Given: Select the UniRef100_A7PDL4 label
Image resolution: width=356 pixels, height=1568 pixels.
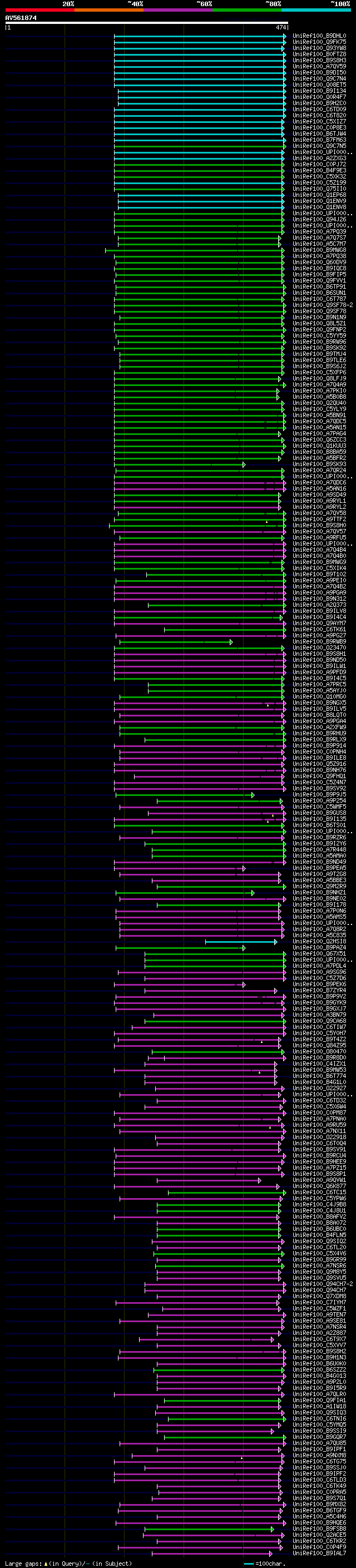Looking at the screenshot, I should [319, 966].
